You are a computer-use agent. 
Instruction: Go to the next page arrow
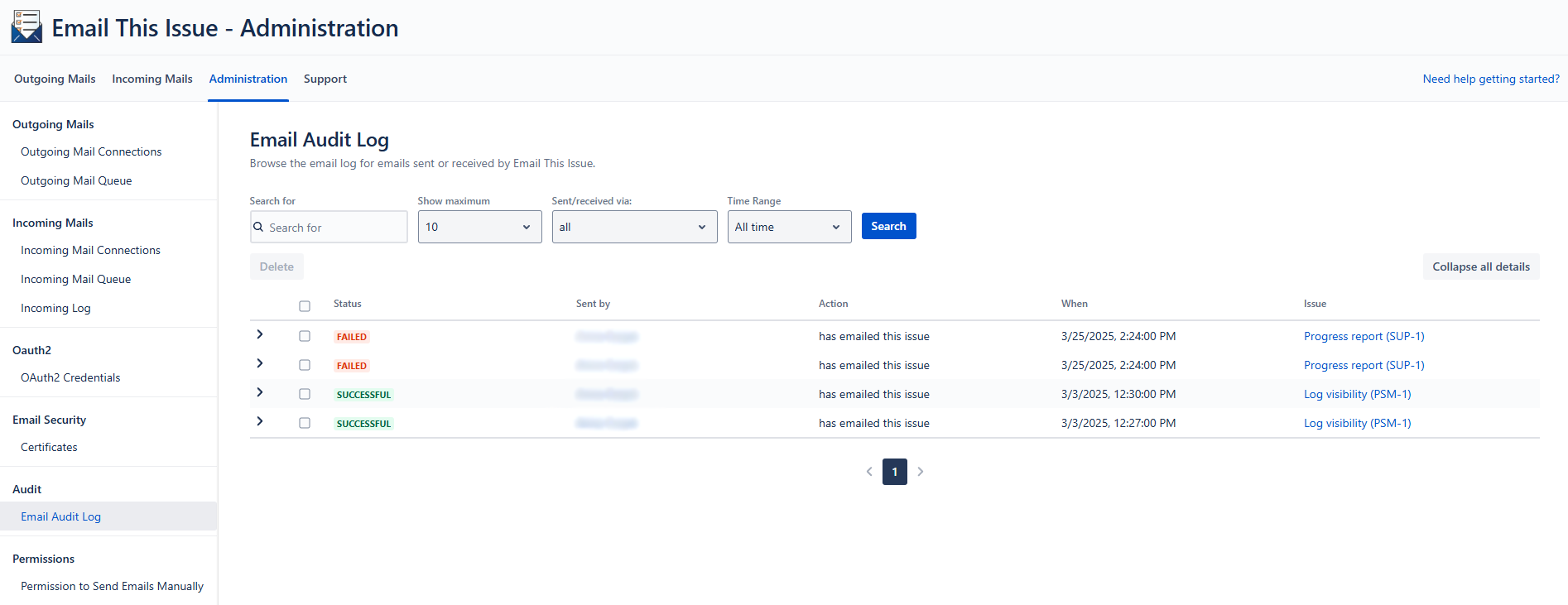coord(920,472)
